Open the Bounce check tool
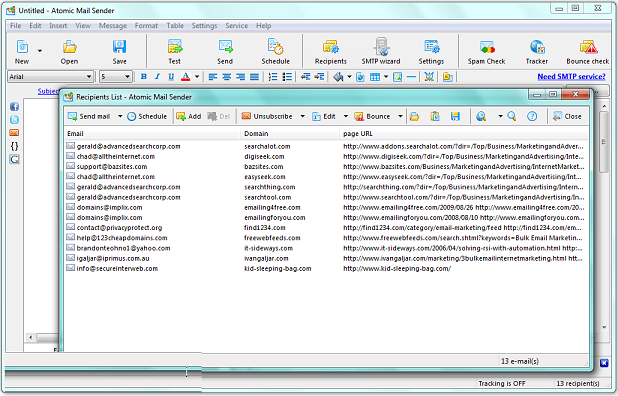618x396 pixels. coord(588,51)
